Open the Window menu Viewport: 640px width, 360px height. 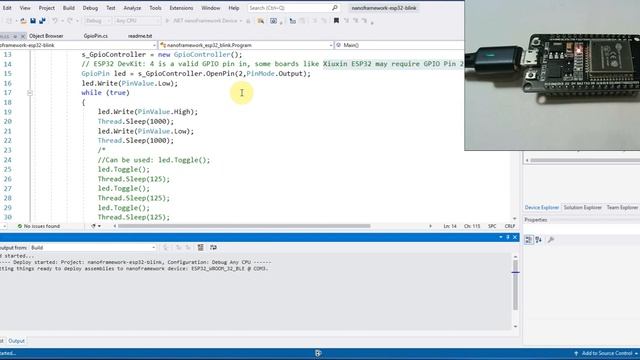click(211, 8)
